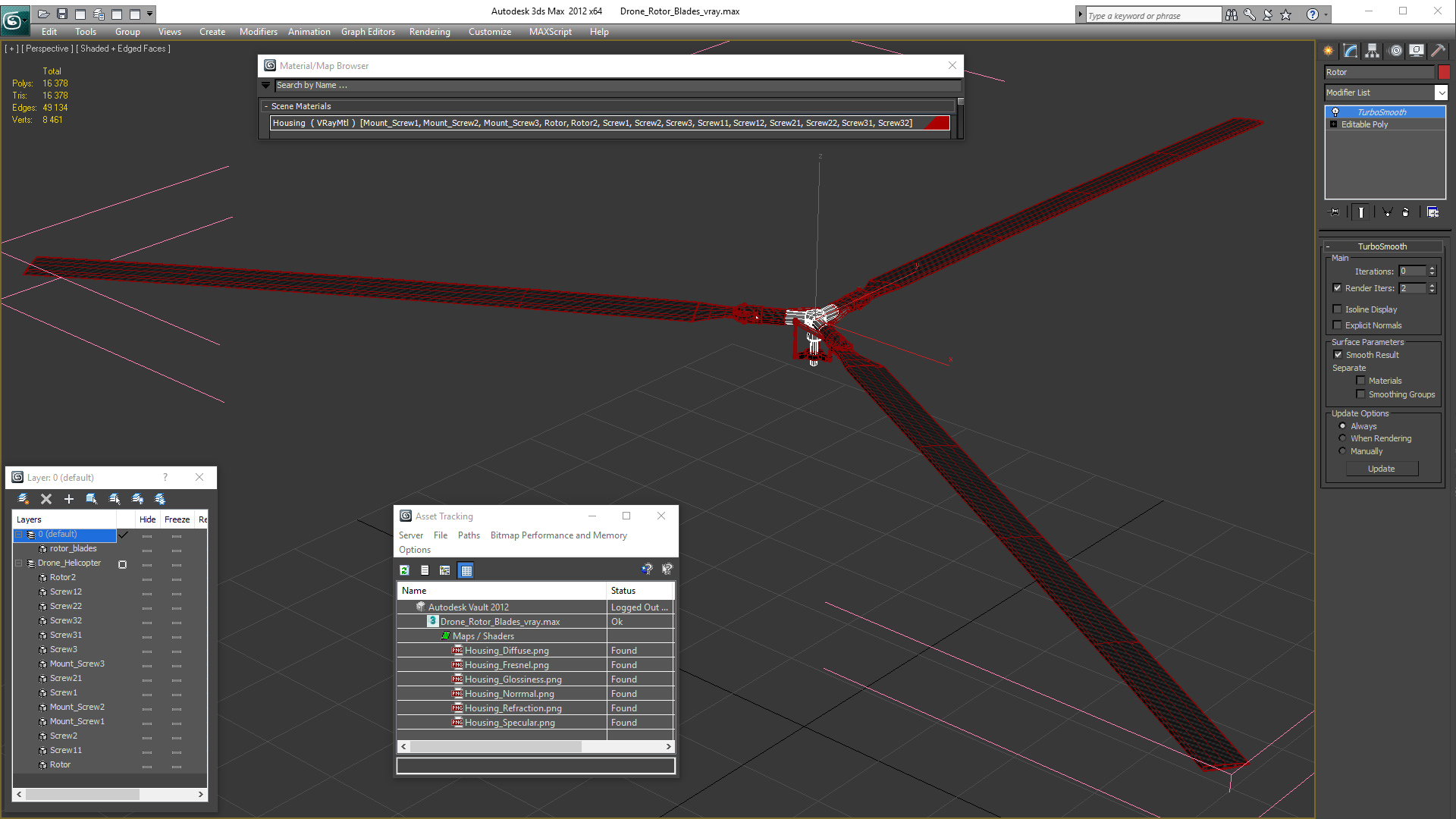Click Delete layer X icon in Layer dialog
The width and height of the screenshot is (1456, 819).
click(x=46, y=499)
